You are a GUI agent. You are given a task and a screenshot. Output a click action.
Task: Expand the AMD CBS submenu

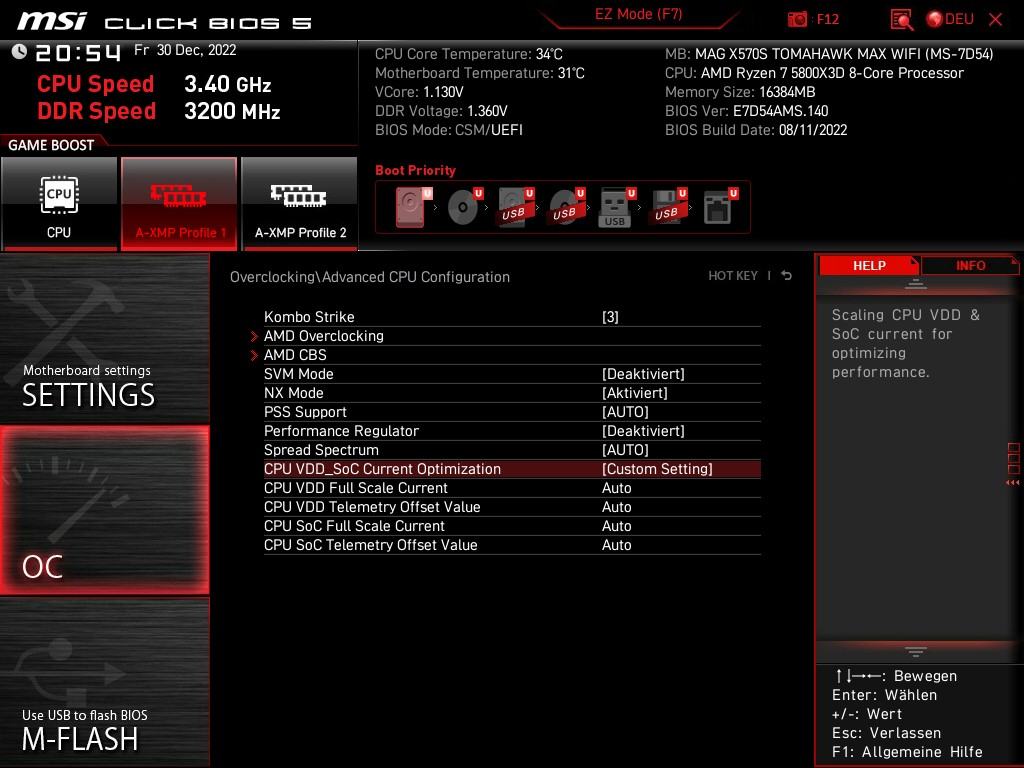(295, 355)
